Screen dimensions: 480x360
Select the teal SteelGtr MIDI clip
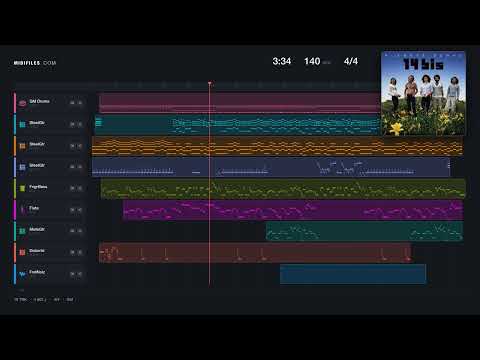tap(238, 124)
